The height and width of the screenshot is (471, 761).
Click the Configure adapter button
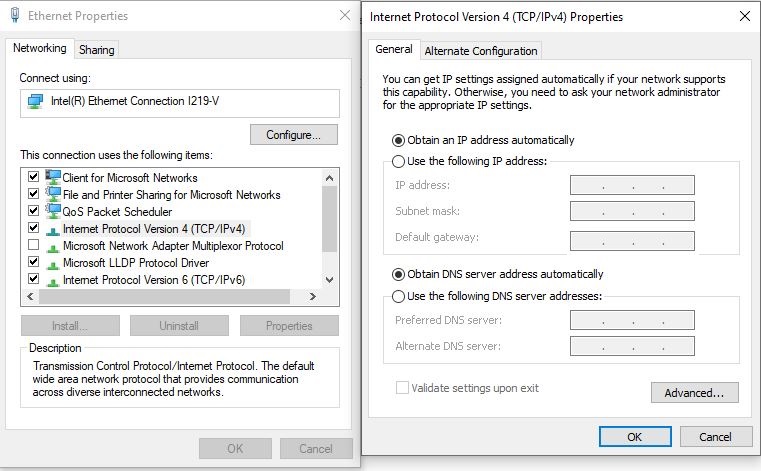click(x=294, y=135)
